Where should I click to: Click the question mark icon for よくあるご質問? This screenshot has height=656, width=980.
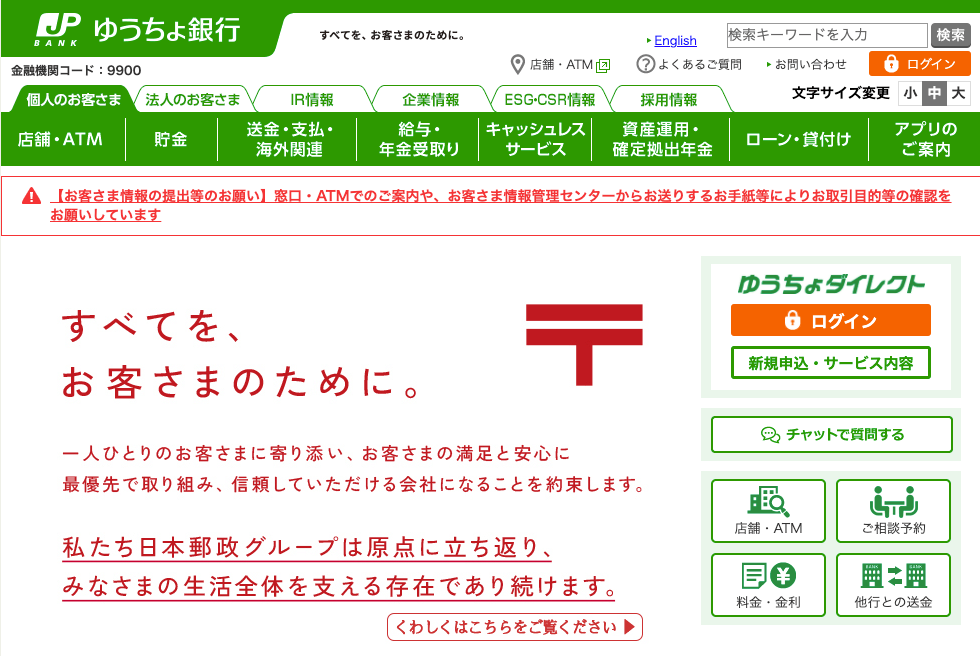[645, 64]
